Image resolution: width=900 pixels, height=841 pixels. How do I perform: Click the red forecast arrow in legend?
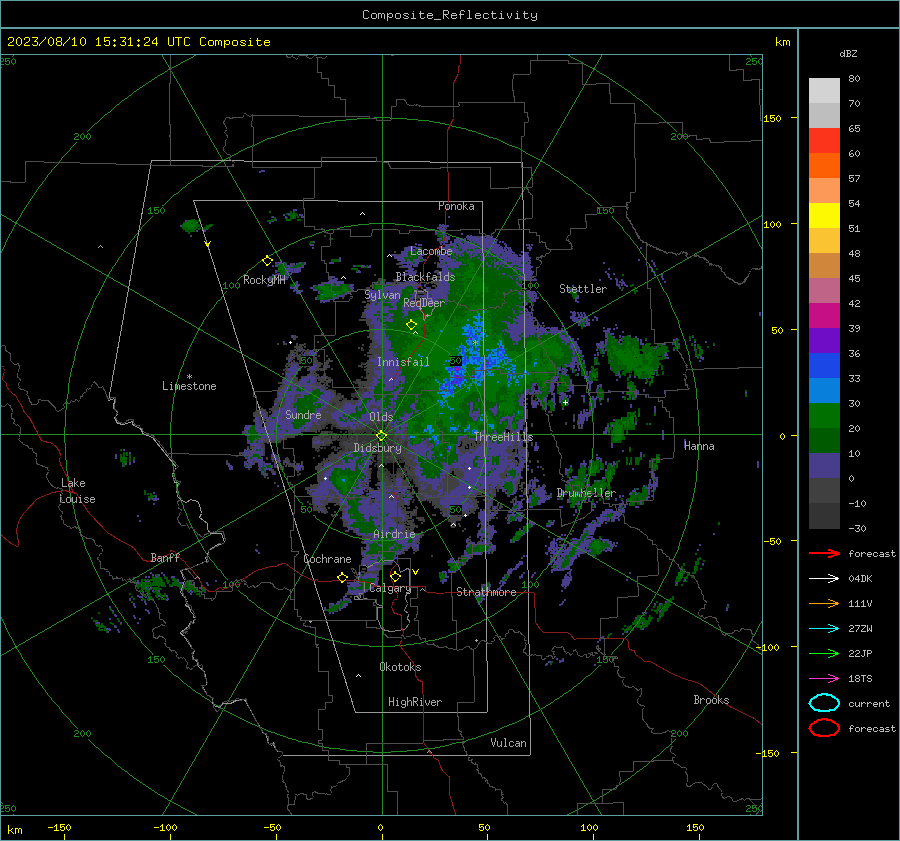click(824, 553)
